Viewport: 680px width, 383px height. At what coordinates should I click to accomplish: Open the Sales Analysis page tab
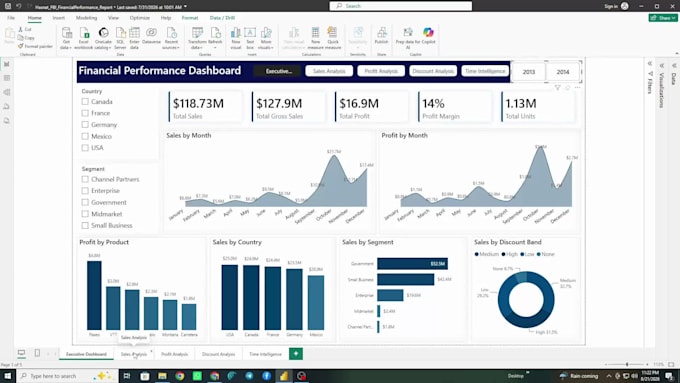(x=134, y=354)
